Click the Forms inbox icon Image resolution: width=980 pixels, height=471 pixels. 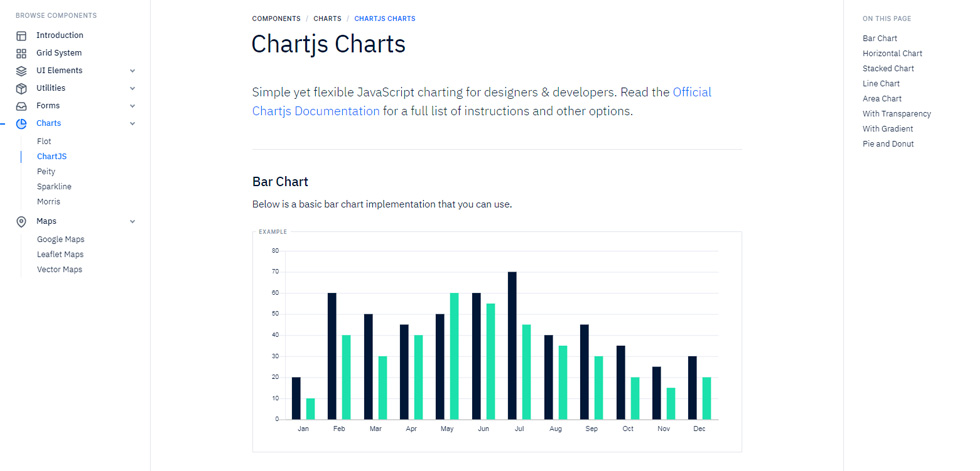pyautogui.click(x=21, y=106)
